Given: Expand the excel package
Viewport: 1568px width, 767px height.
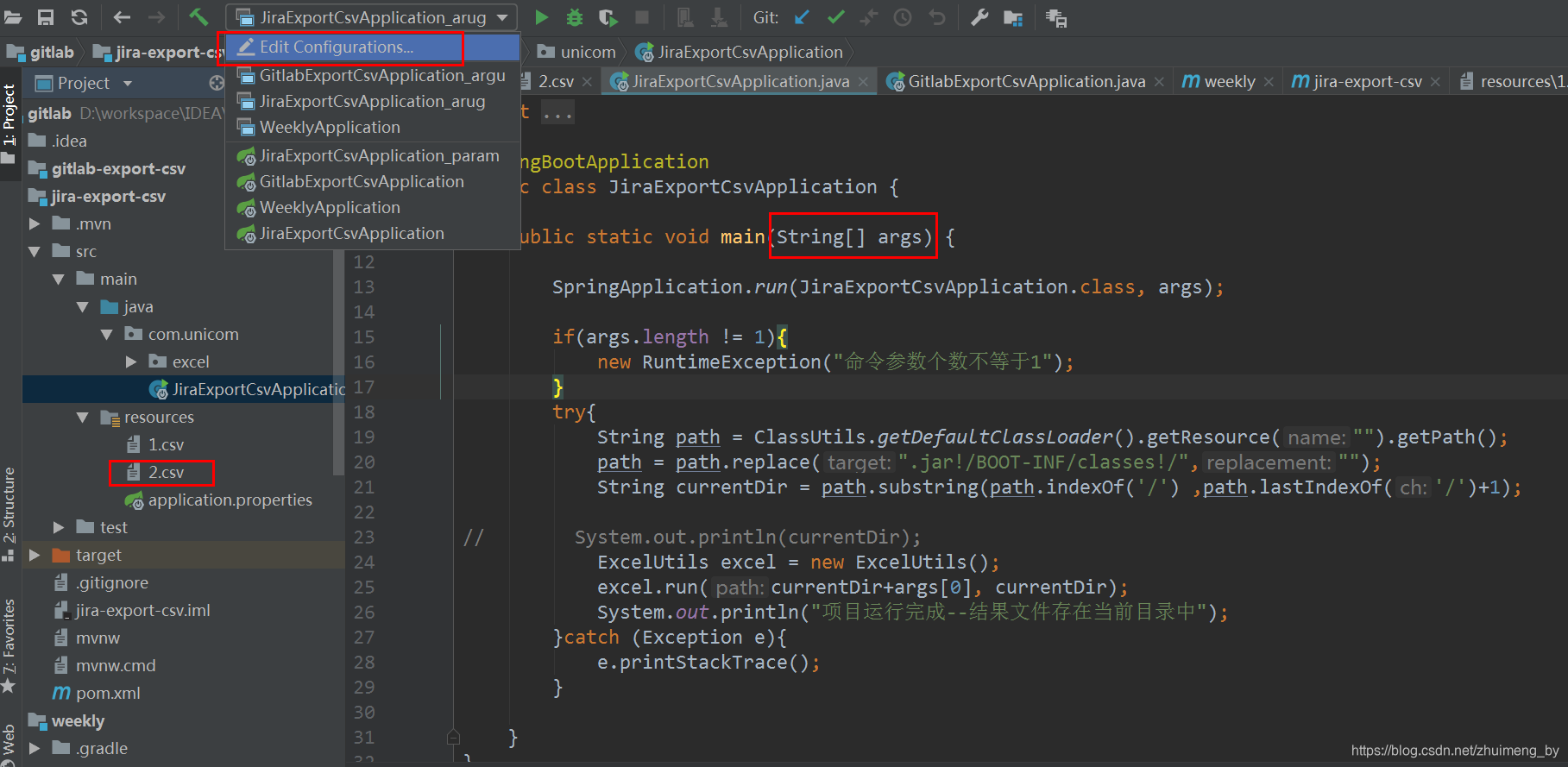Looking at the screenshot, I should (x=131, y=361).
